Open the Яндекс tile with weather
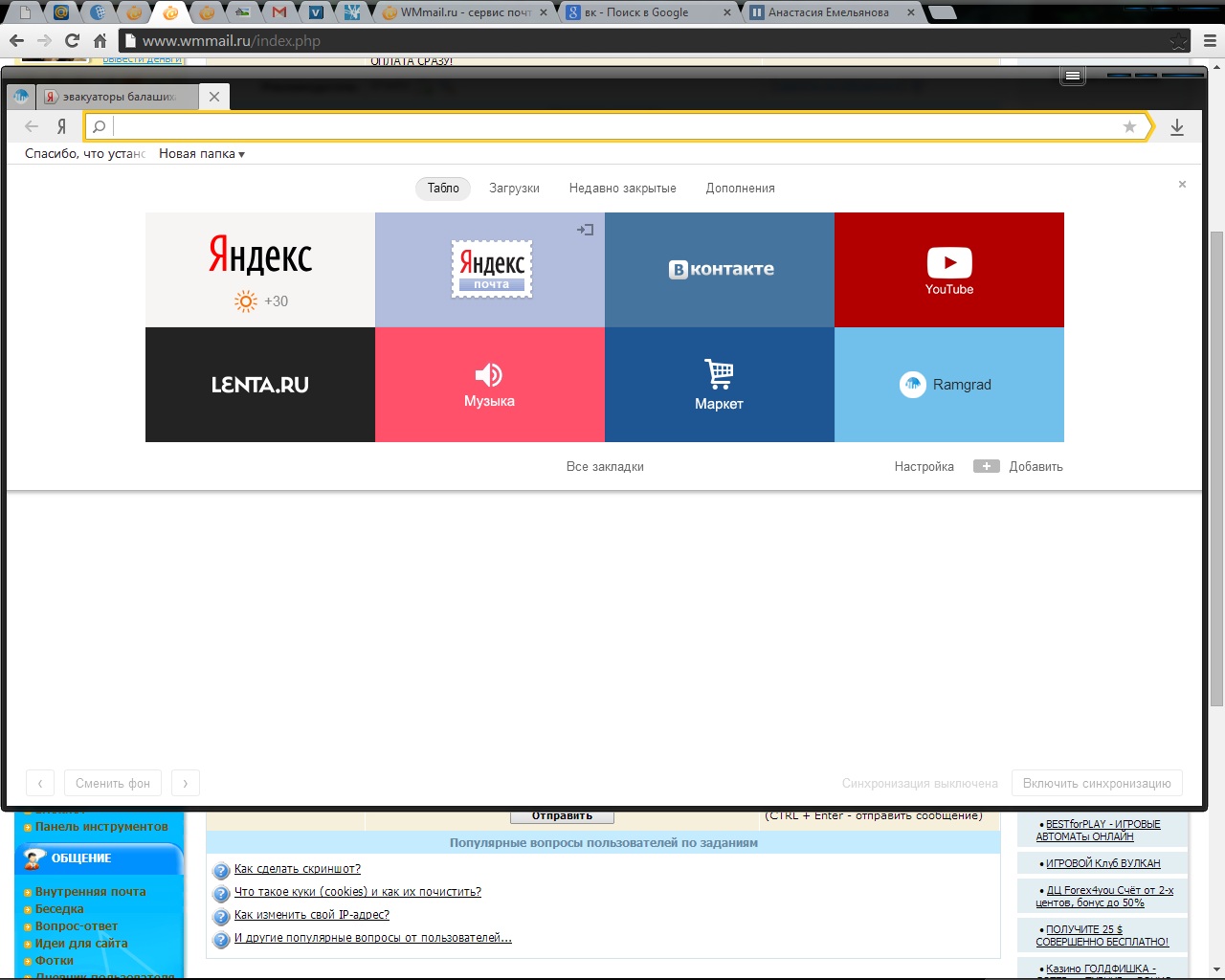Screen dimensions: 1225x980 (260, 270)
